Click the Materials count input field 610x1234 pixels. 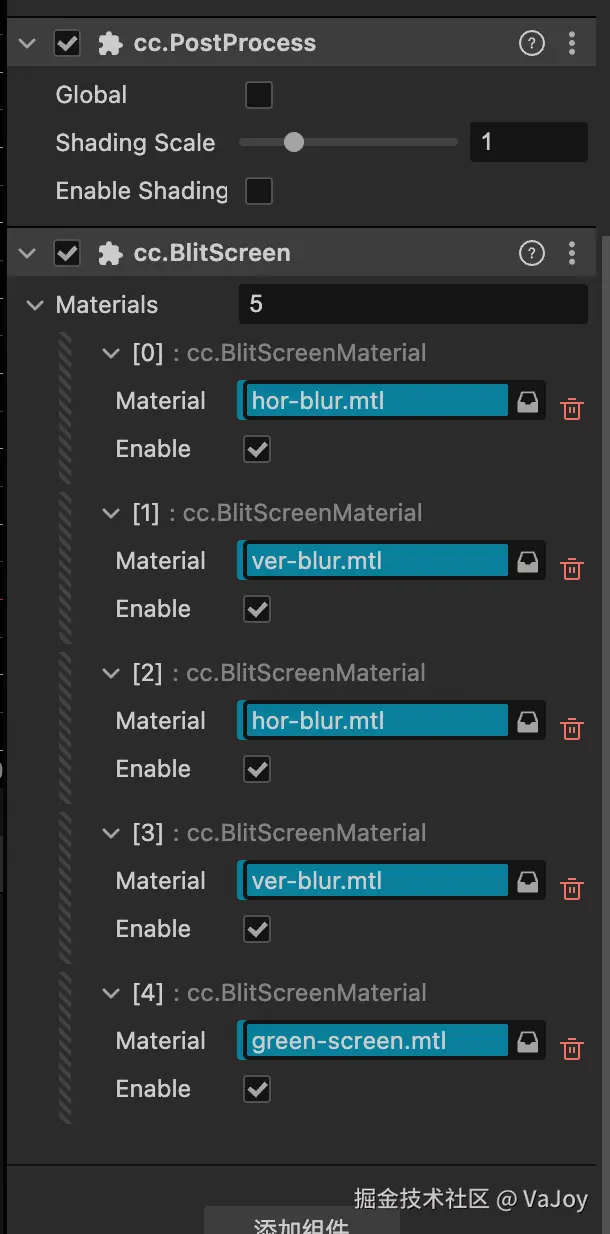click(413, 304)
